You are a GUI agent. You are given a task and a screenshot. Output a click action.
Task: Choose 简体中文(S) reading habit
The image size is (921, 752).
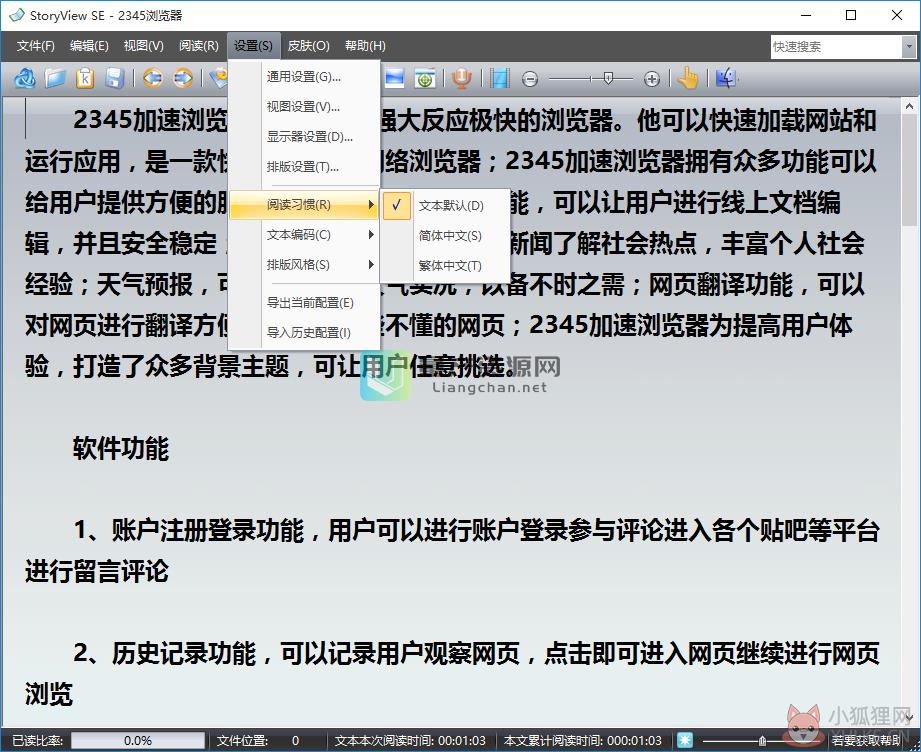(x=445, y=236)
